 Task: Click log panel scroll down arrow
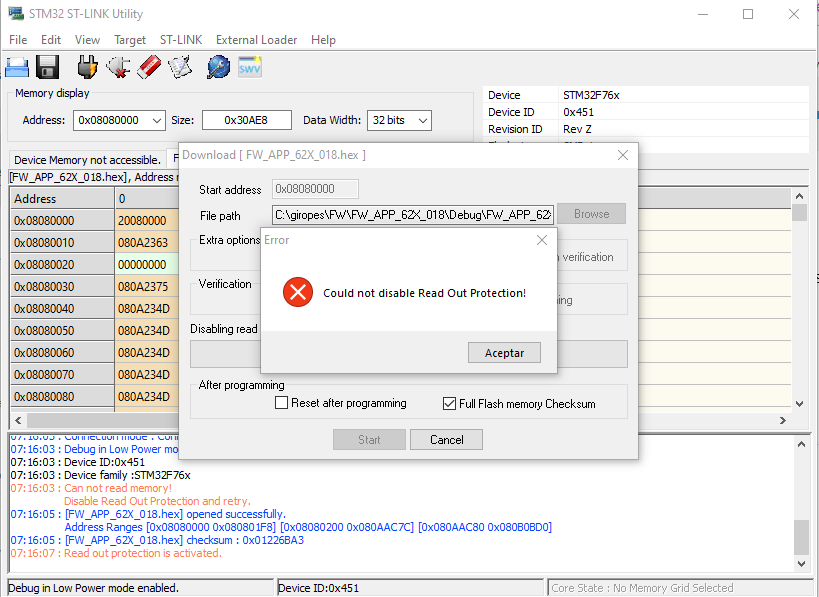tap(801, 564)
